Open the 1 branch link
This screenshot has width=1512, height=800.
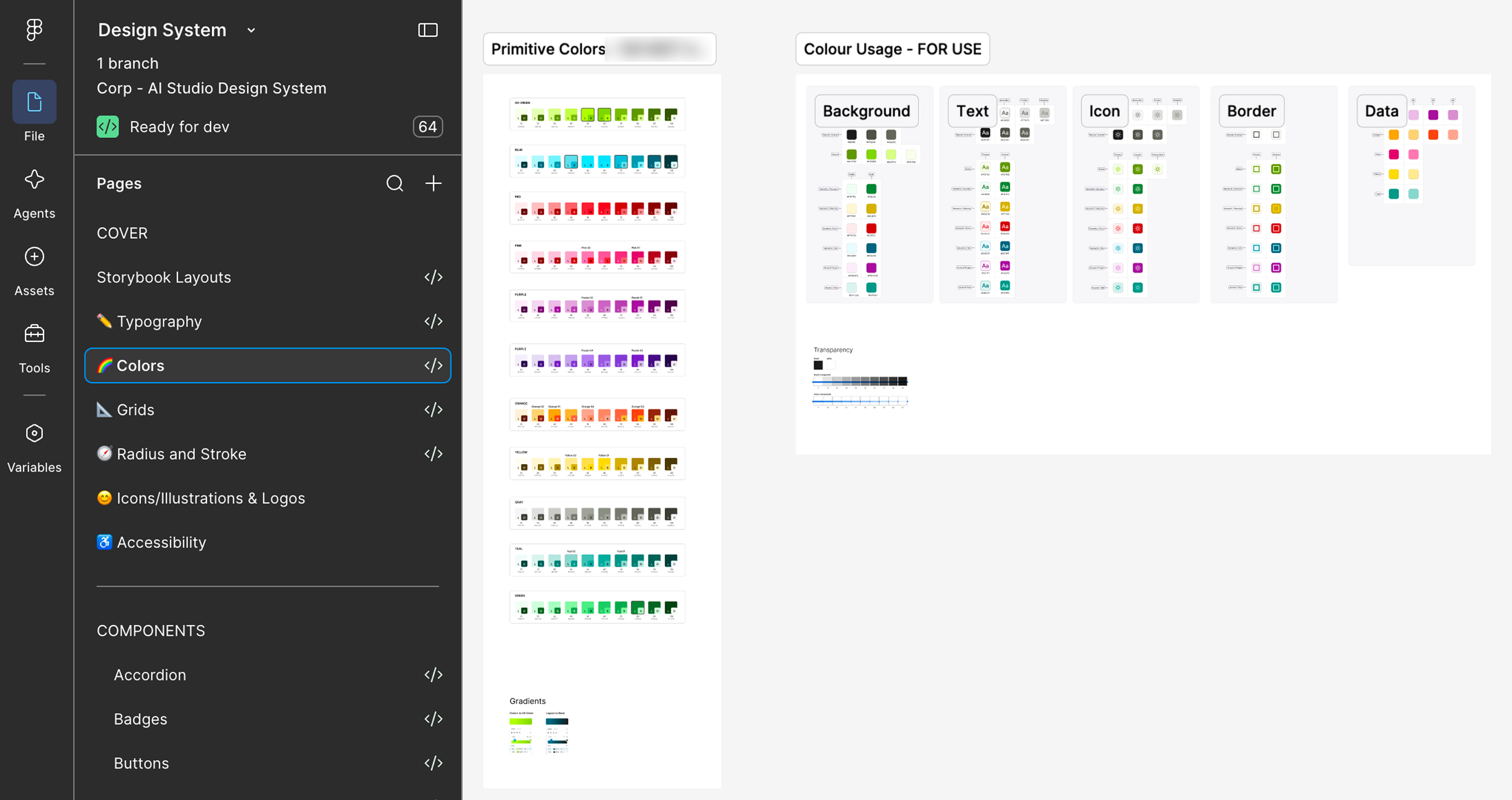pyautogui.click(x=128, y=64)
